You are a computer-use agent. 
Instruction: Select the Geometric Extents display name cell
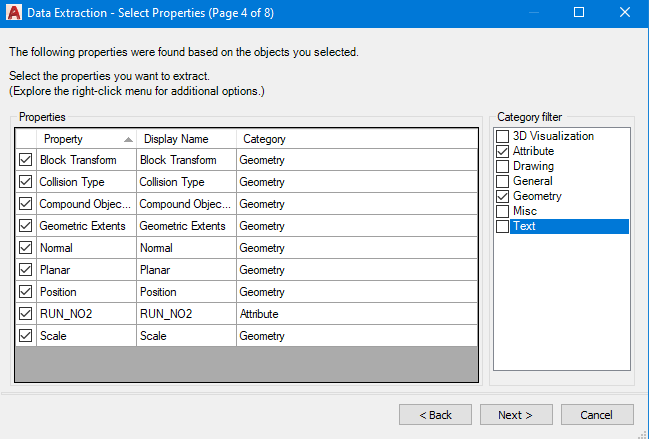pyautogui.click(x=186, y=225)
